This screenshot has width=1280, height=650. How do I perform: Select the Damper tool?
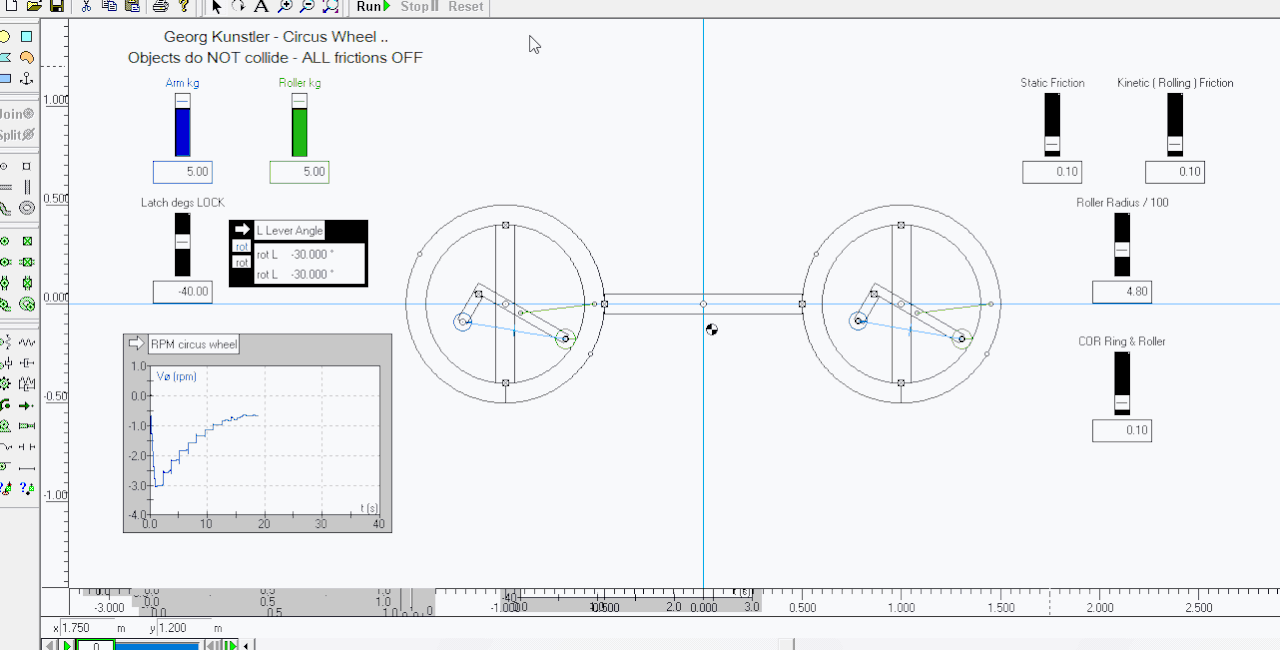27,363
